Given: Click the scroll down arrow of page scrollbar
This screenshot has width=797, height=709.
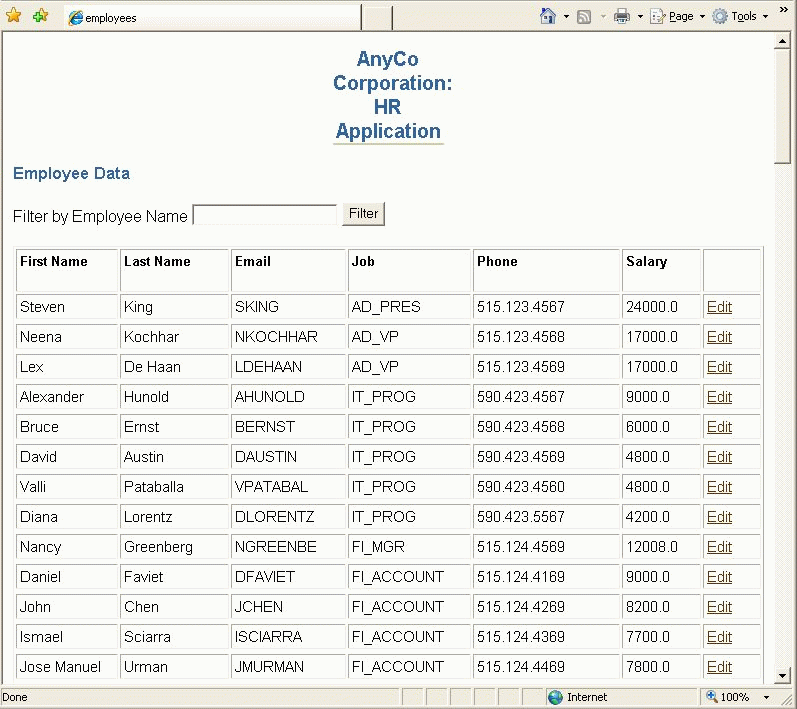Looking at the screenshot, I should pos(783,675).
